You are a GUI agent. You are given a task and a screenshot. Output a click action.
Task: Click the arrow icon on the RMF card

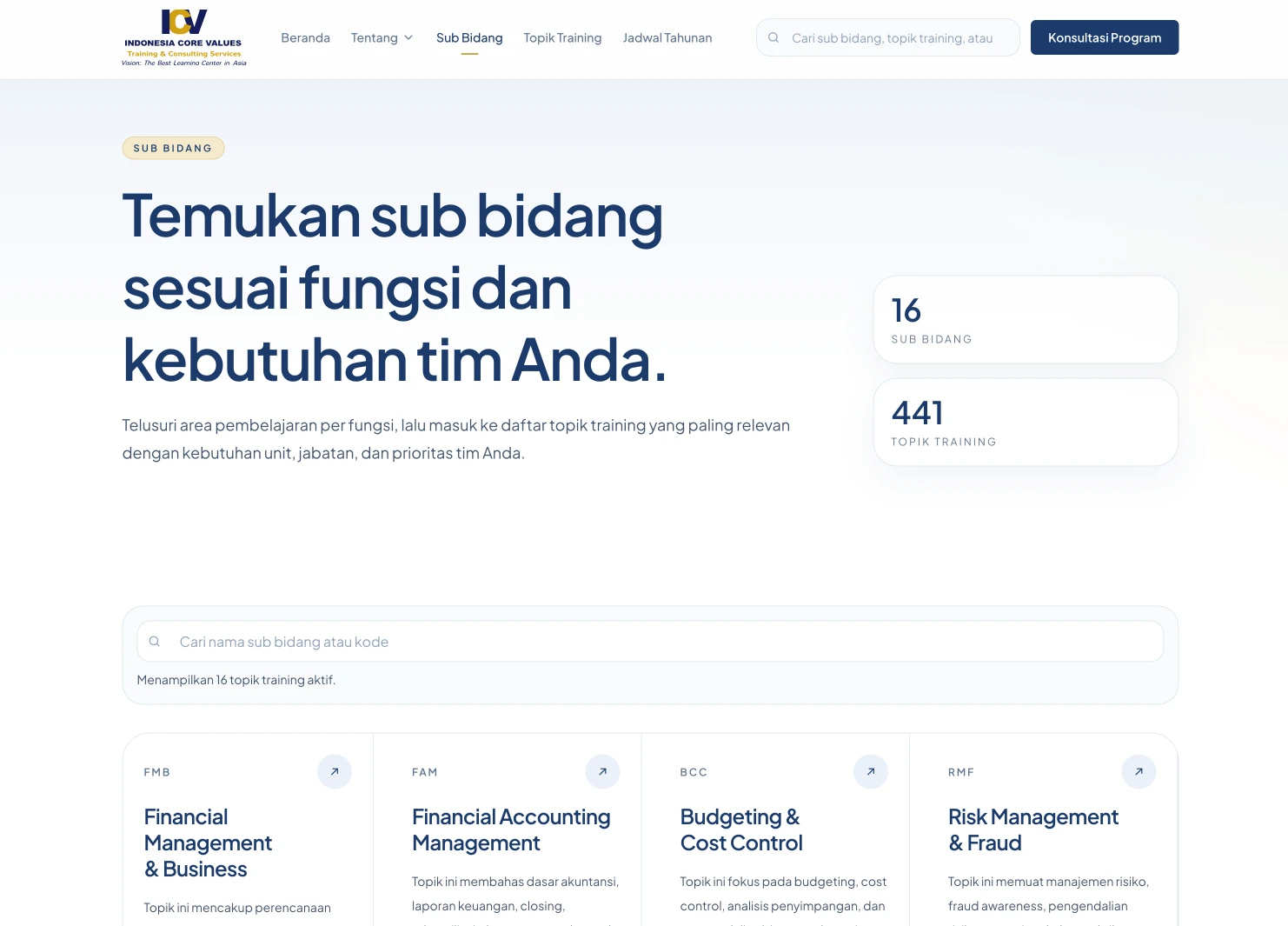1139,771
